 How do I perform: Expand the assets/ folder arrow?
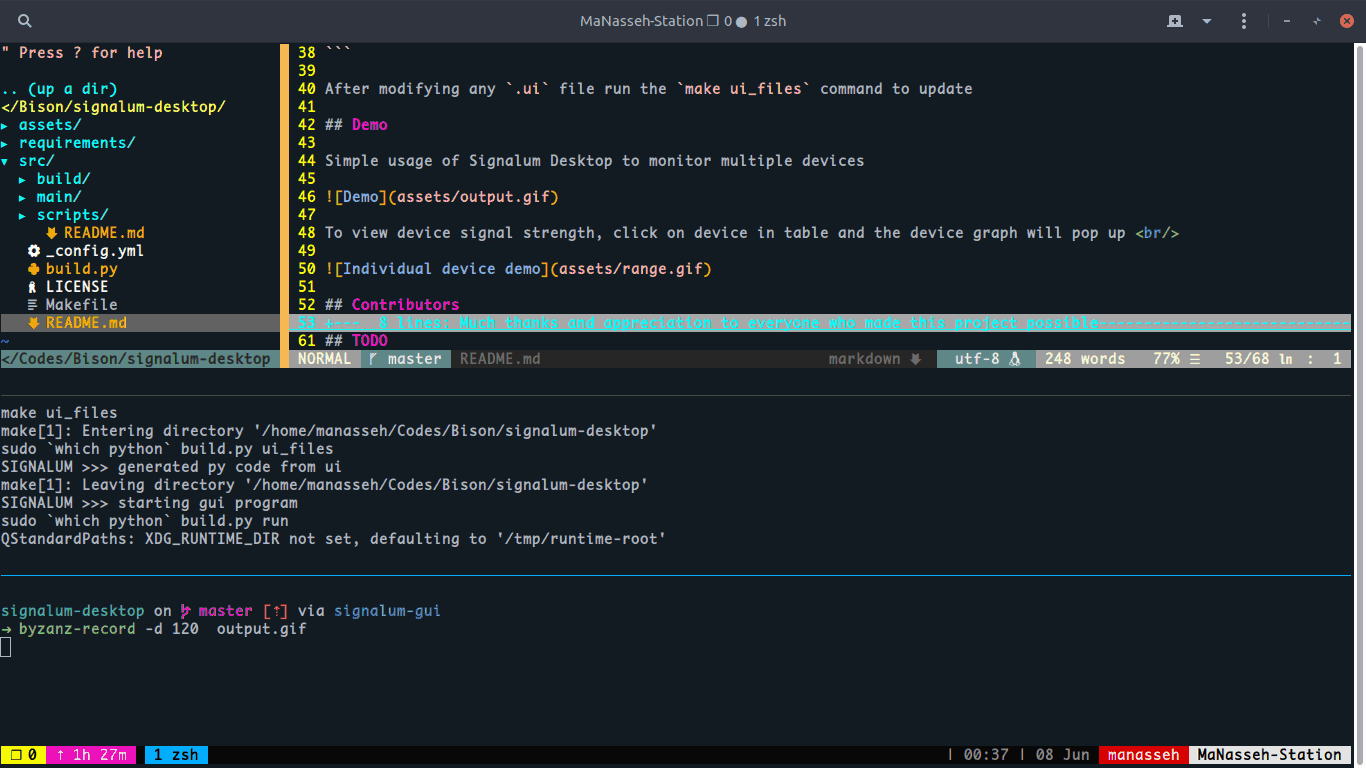point(5,125)
